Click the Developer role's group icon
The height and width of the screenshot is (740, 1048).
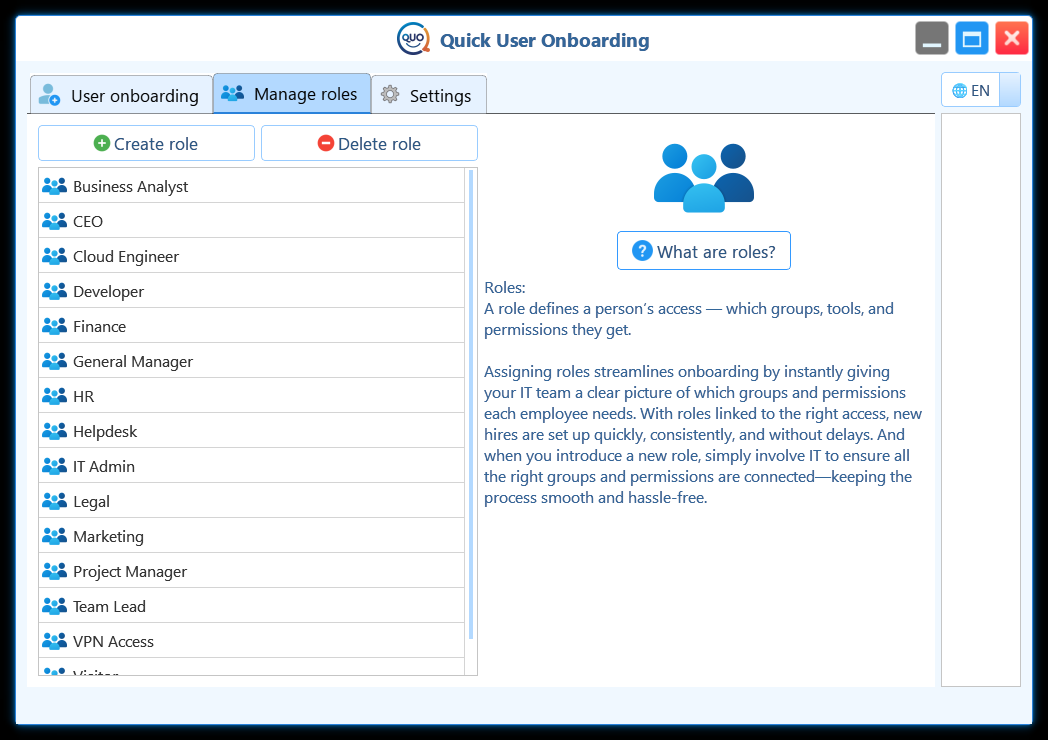54,291
